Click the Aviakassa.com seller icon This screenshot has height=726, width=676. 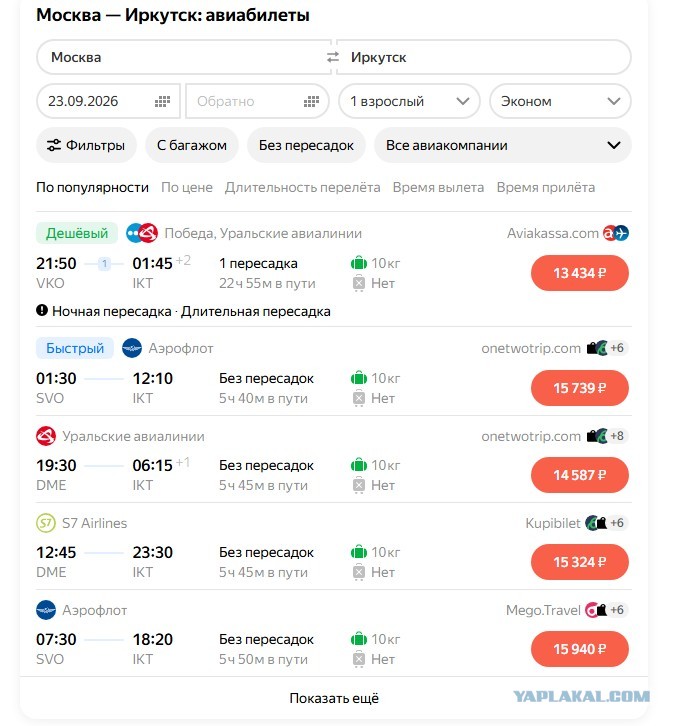coord(616,233)
